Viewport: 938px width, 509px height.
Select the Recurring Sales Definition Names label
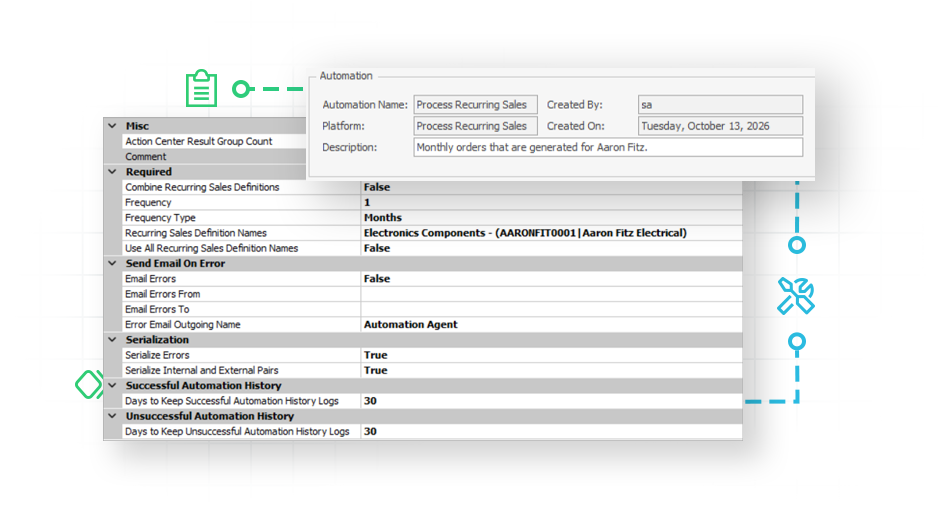(x=196, y=233)
